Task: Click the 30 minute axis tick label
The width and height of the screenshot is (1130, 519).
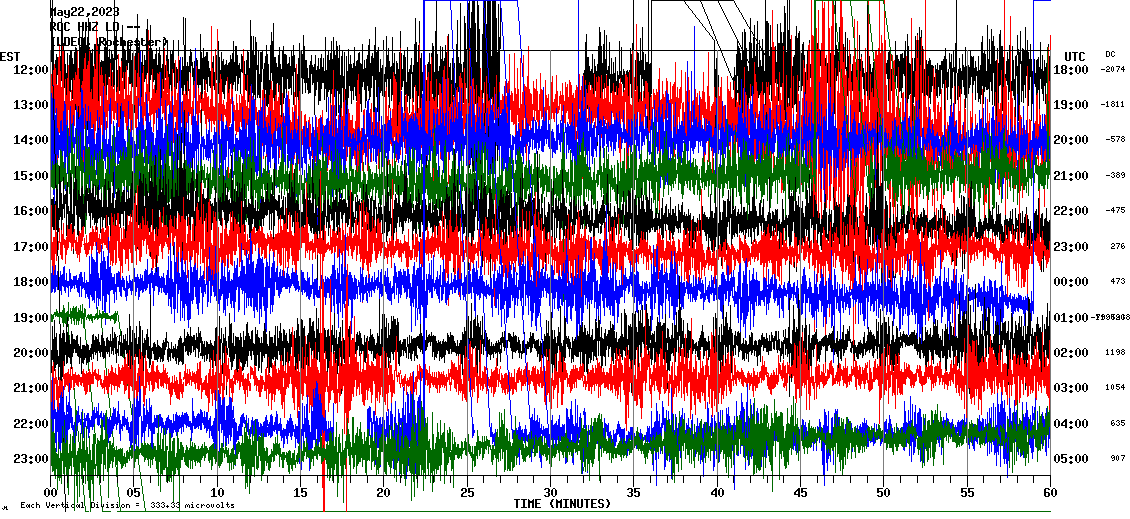Action: point(550,492)
